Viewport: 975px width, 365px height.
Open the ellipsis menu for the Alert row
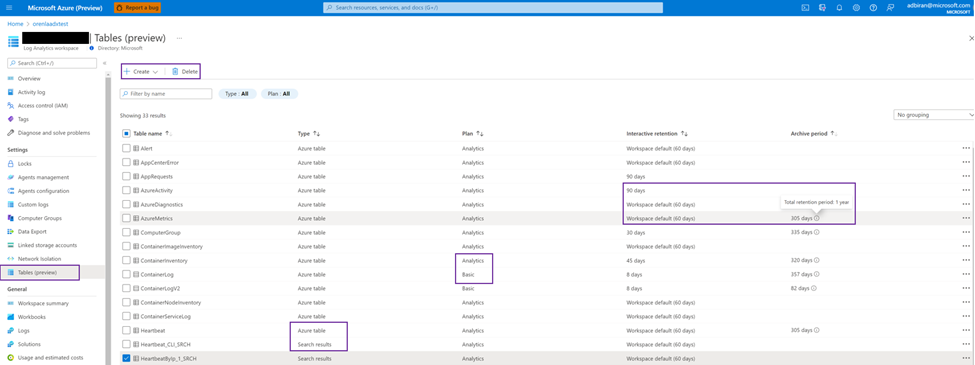(x=966, y=148)
